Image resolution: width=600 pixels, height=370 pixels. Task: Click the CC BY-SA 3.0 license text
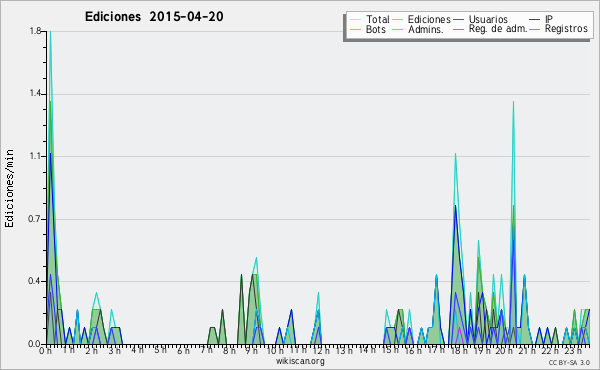[x=569, y=363]
